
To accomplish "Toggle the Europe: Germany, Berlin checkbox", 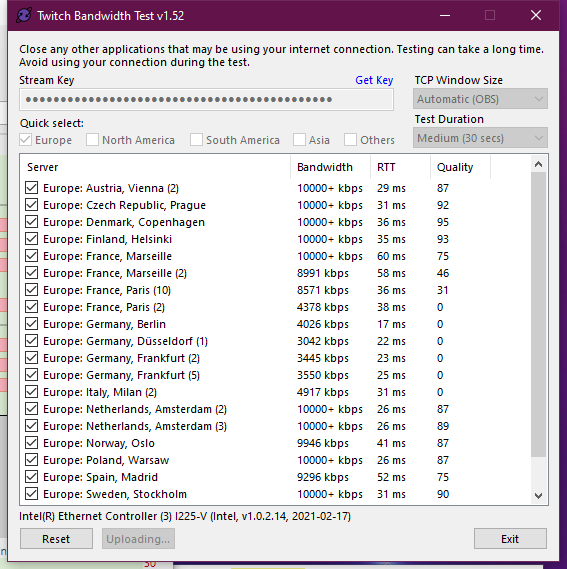I will point(32,324).
